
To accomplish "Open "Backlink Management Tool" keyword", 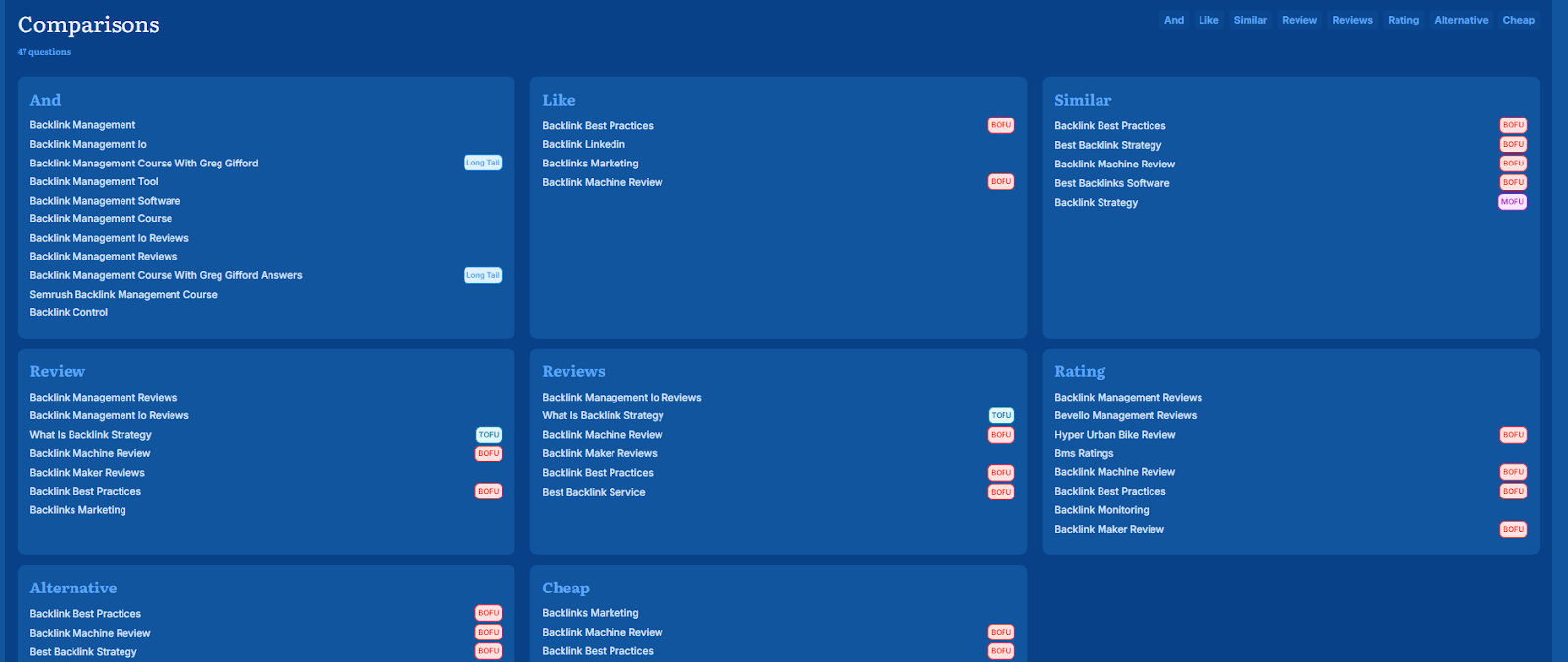I will coord(94,181).
